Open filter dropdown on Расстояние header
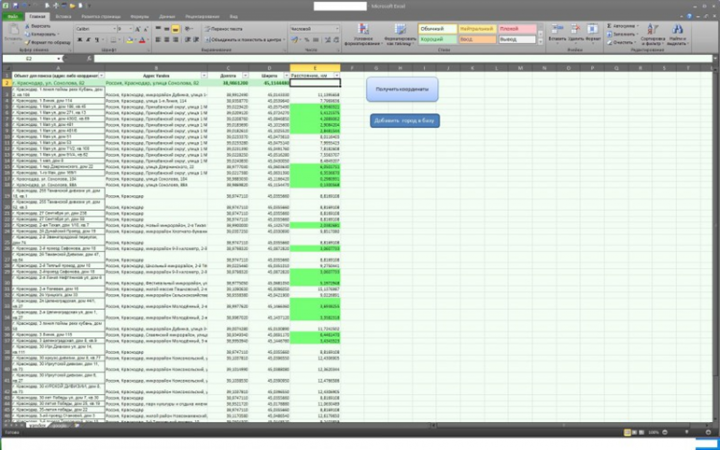The width and height of the screenshot is (720, 450). [337, 75]
